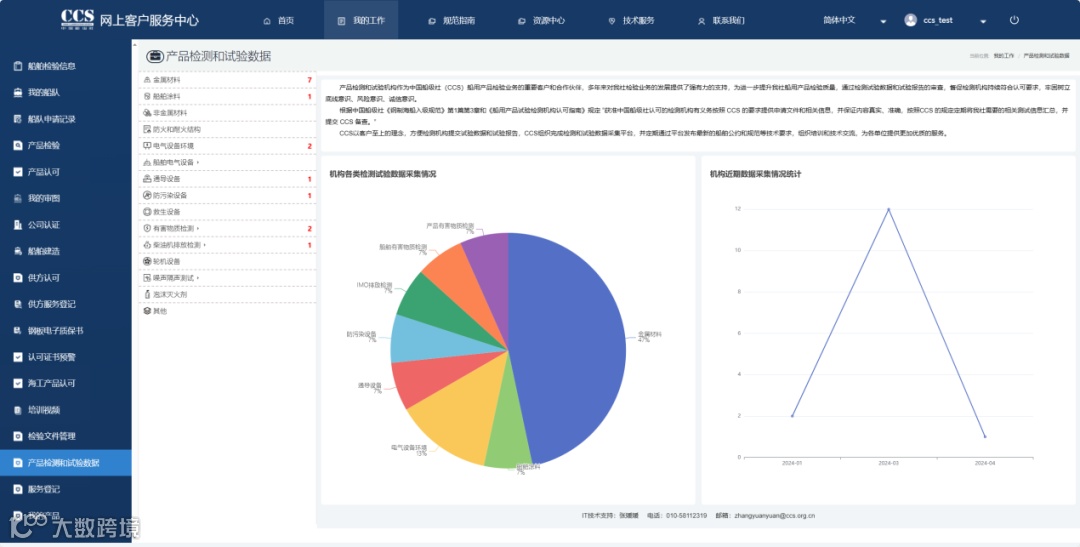Click the line chart point at 2024-01
This screenshot has width=1080, height=547.
pyautogui.click(x=792, y=415)
